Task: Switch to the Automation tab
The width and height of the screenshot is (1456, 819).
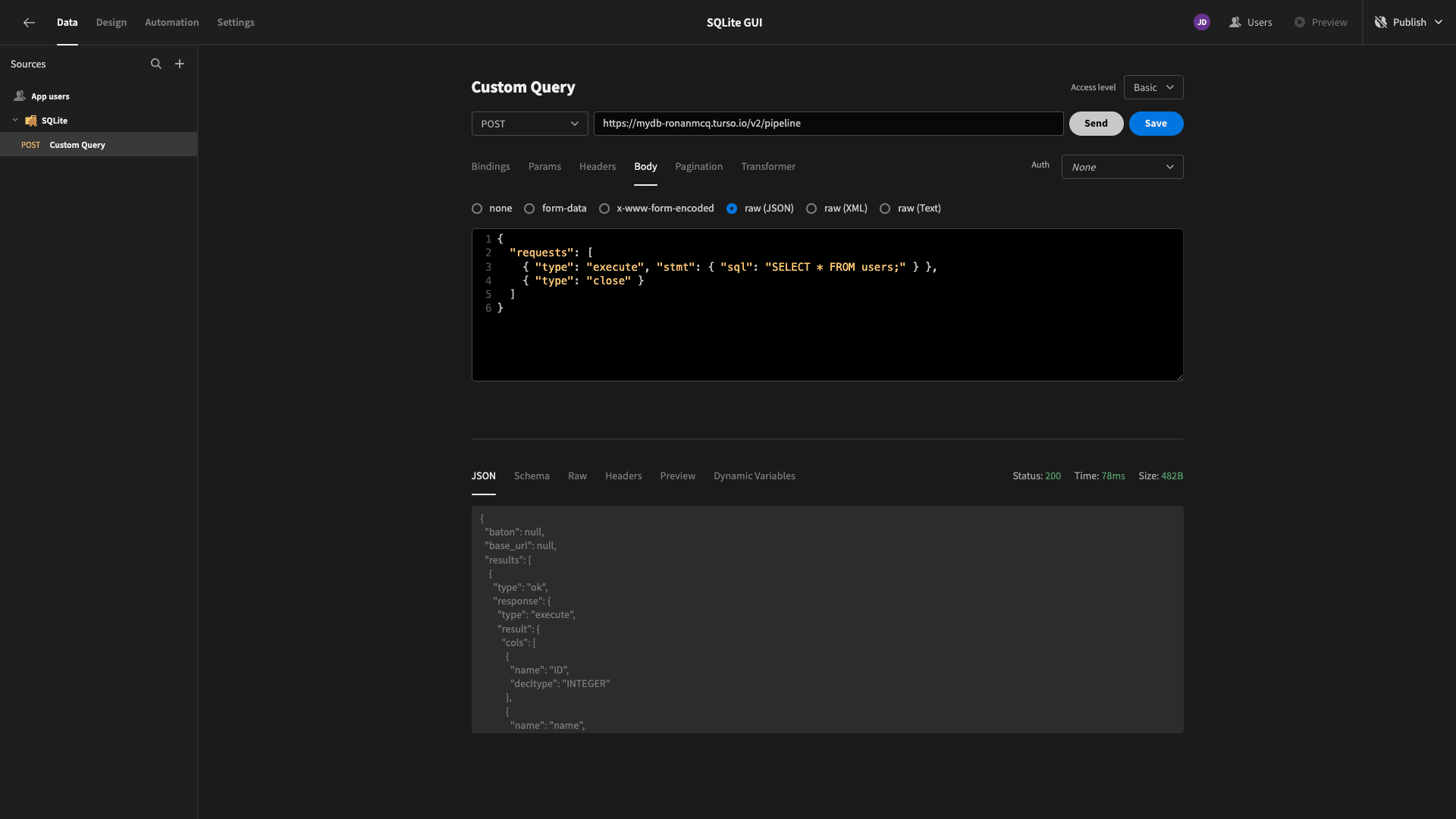Action: (x=172, y=23)
